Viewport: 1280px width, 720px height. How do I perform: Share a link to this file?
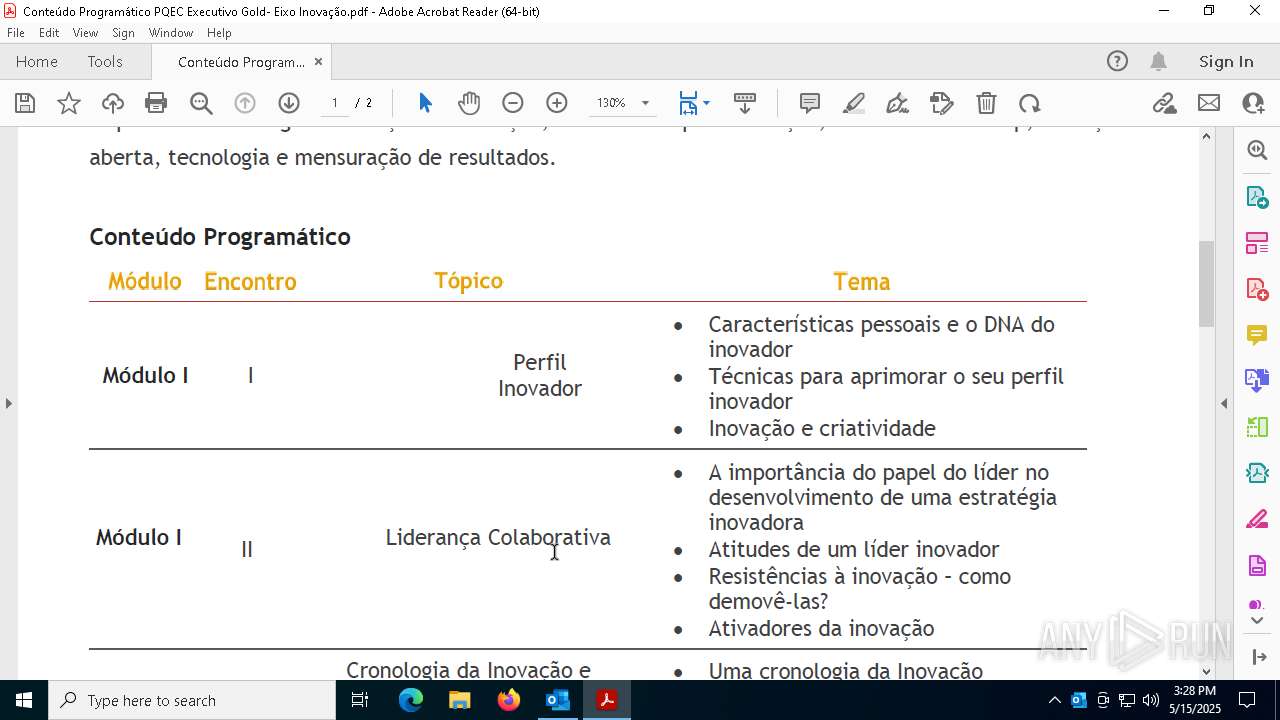[x=1164, y=103]
